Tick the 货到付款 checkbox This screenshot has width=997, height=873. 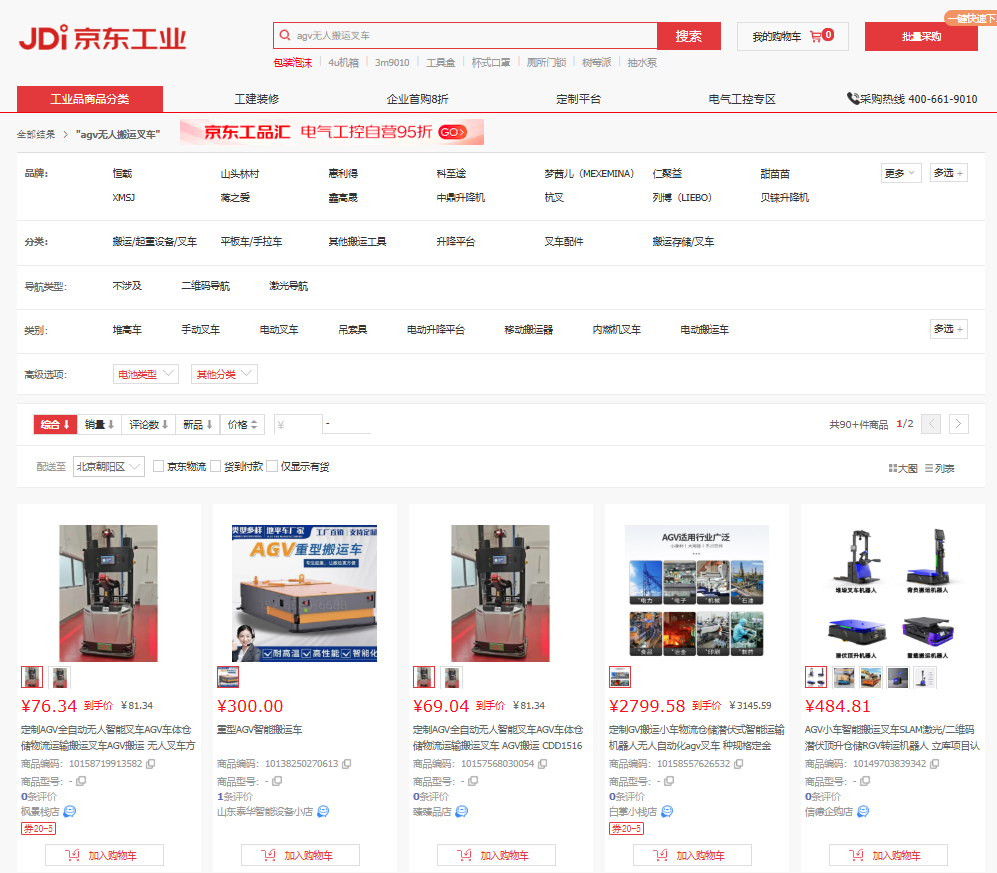(x=216, y=467)
